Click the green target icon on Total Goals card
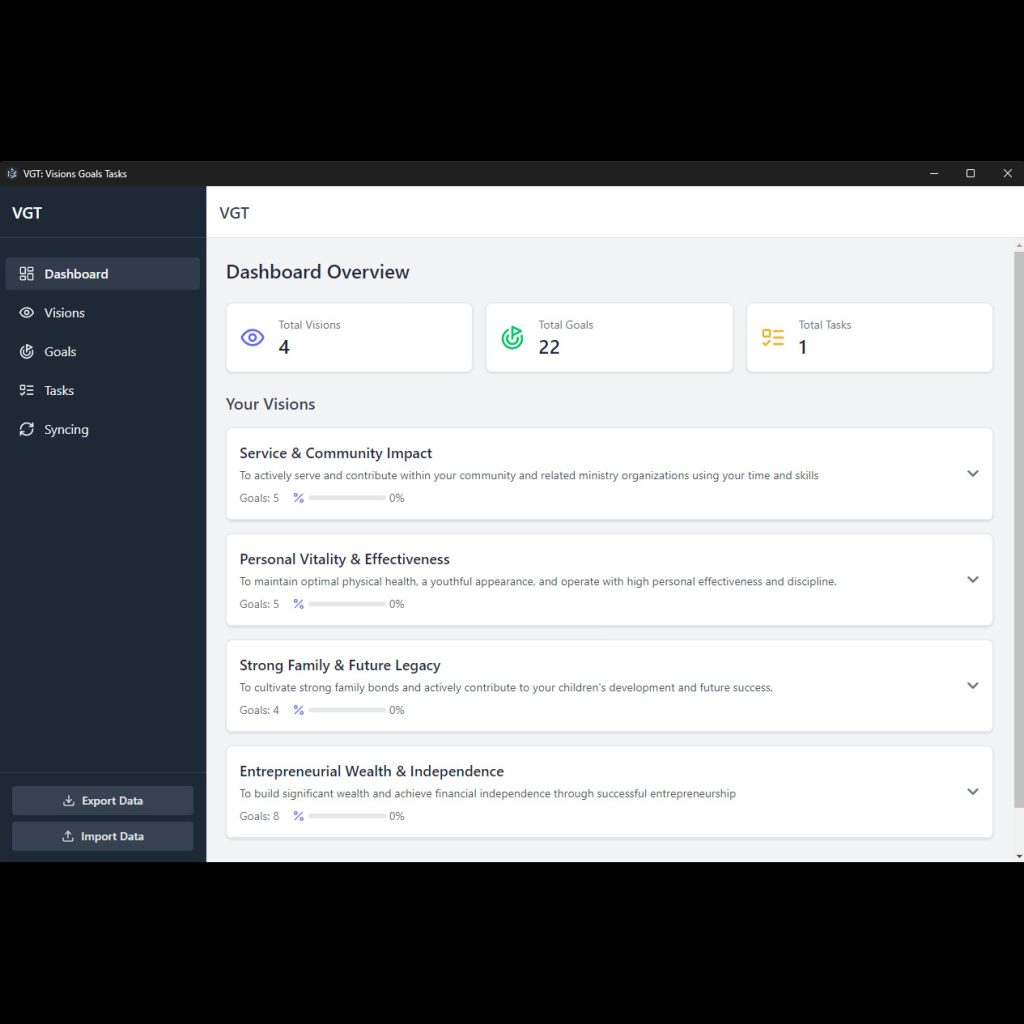 click(512, 338)
